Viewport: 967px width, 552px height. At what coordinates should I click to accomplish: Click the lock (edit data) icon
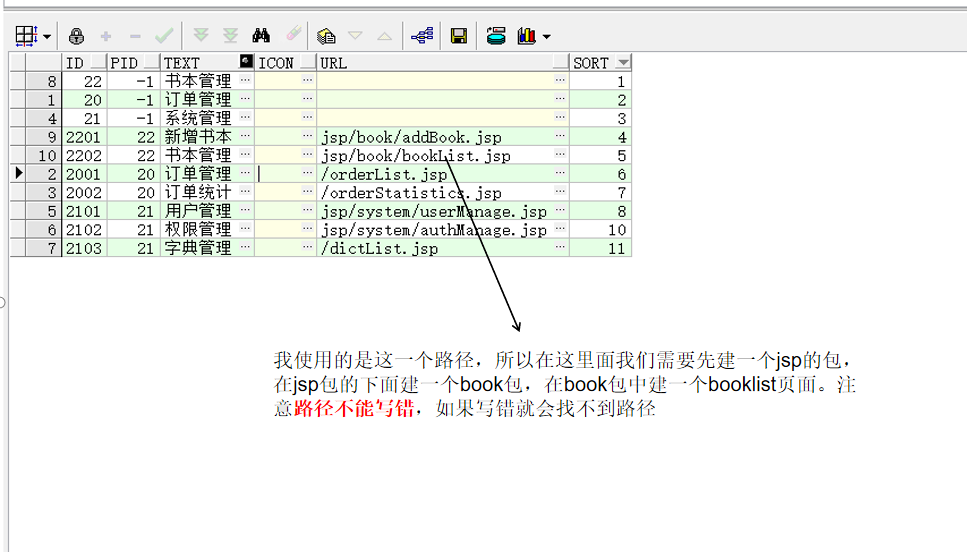pos(76,36)
